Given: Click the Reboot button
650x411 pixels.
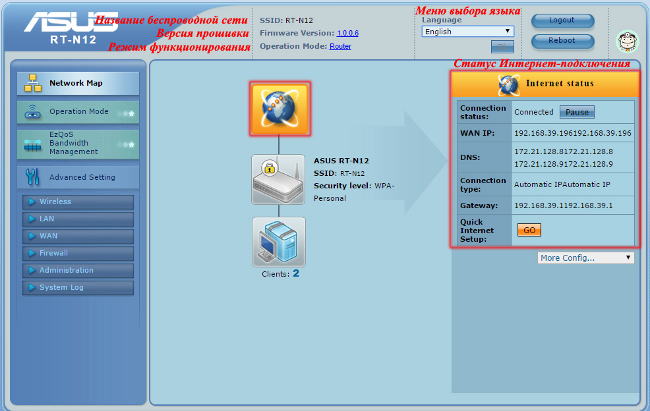Looking at the screenshot, I should coord(563,41).
